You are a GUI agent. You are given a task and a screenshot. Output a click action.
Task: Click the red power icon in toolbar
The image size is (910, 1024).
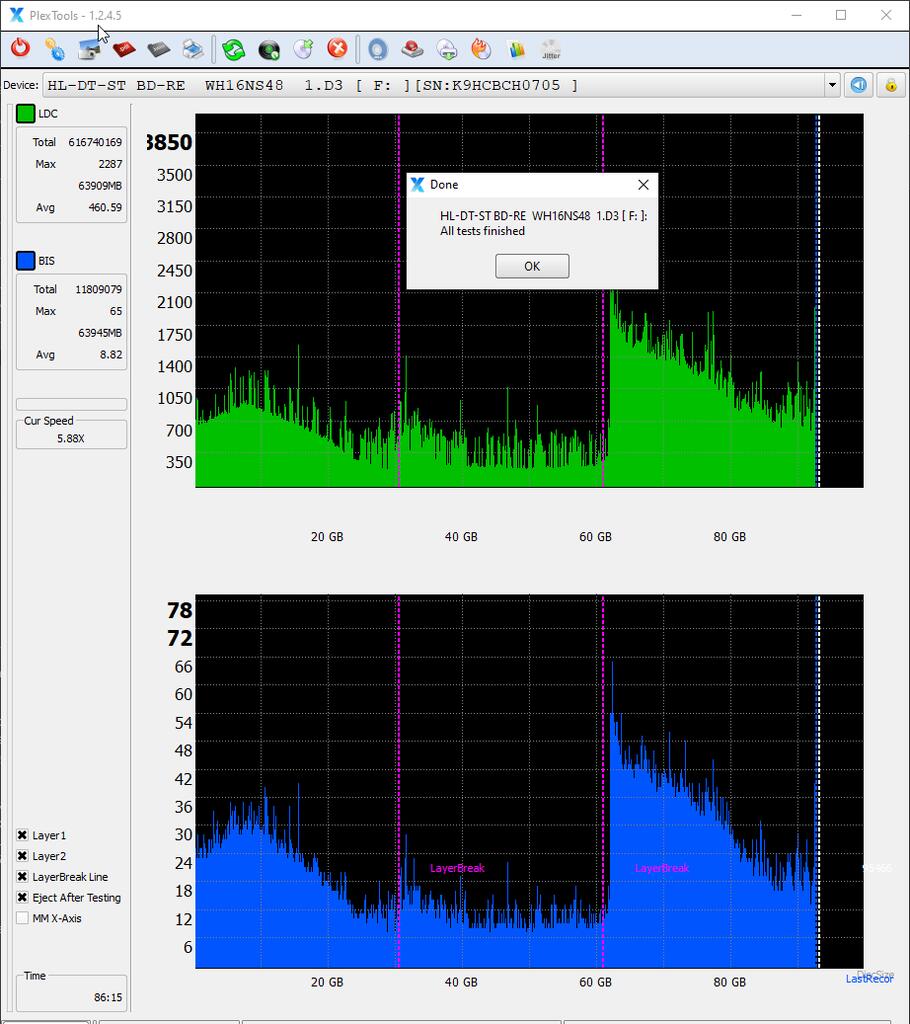pos(20,48)
